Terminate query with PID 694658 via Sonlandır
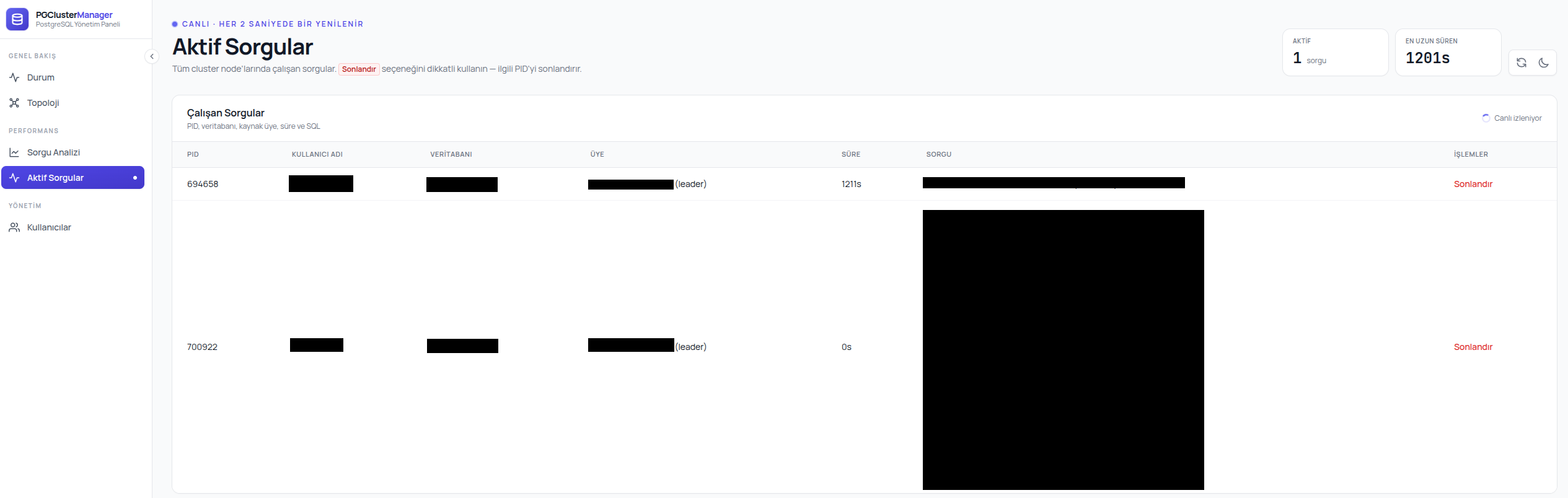The width and height of the screenshot is (1568, 498). (x=1473, y=184)
